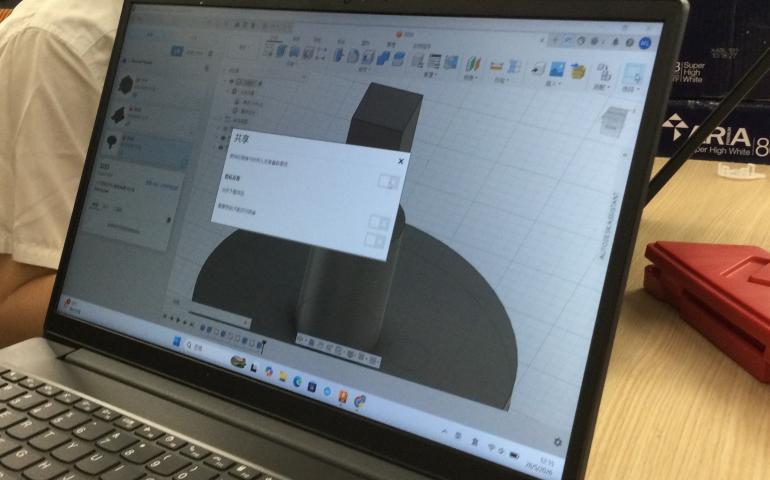The image size is (770, 480).
Task: Open the battery status tray icon
Action: pyautogui.click(x=514, y=455)
